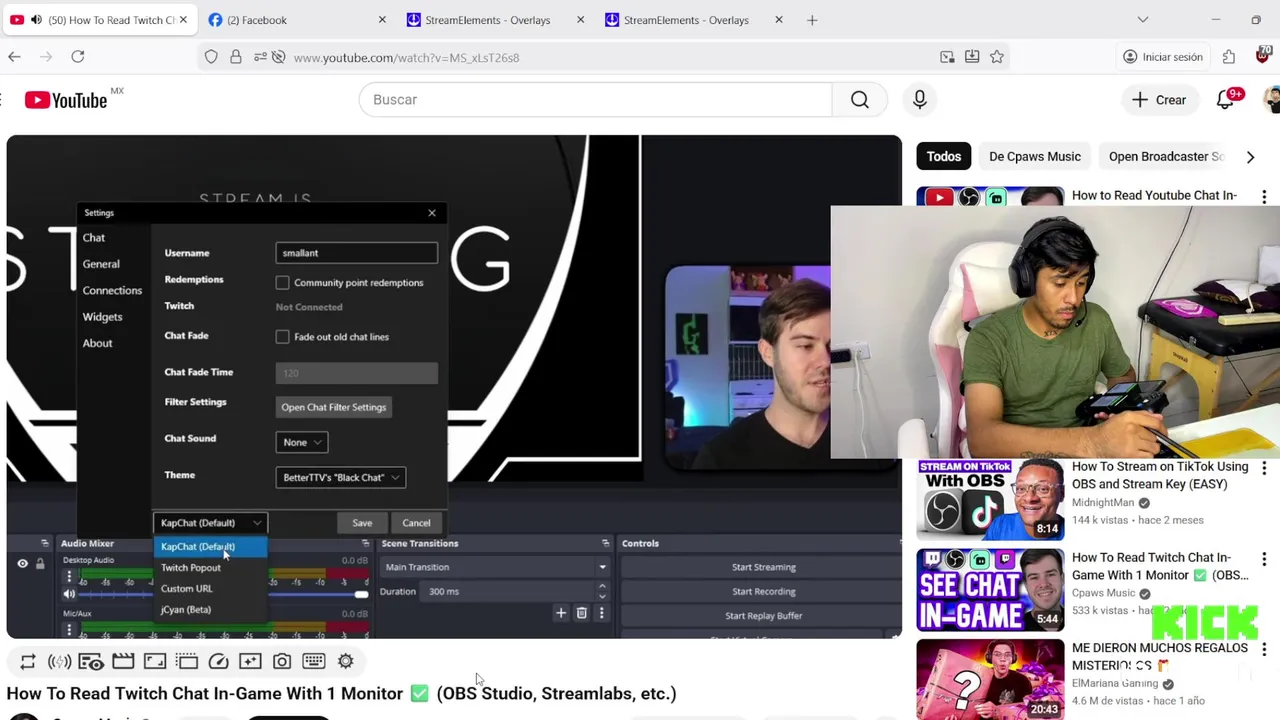
Task: Open the browser extensions puzzle icon
Action: pos(1229,57)
